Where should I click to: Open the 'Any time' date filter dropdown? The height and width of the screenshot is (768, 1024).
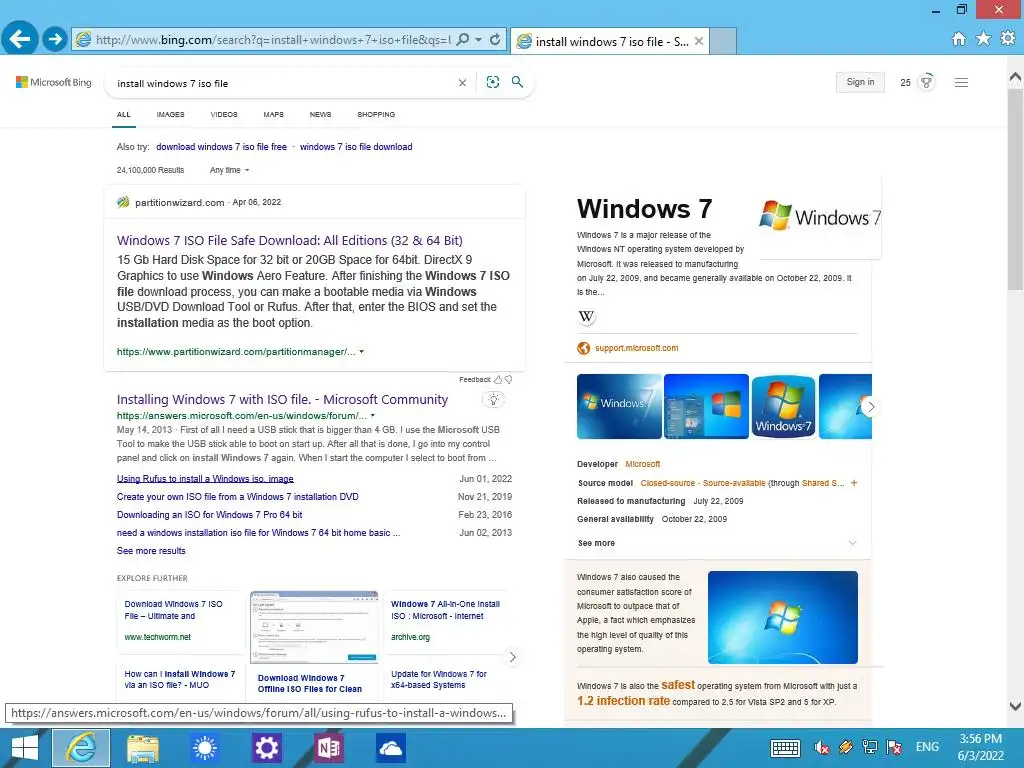click(229, 170)
